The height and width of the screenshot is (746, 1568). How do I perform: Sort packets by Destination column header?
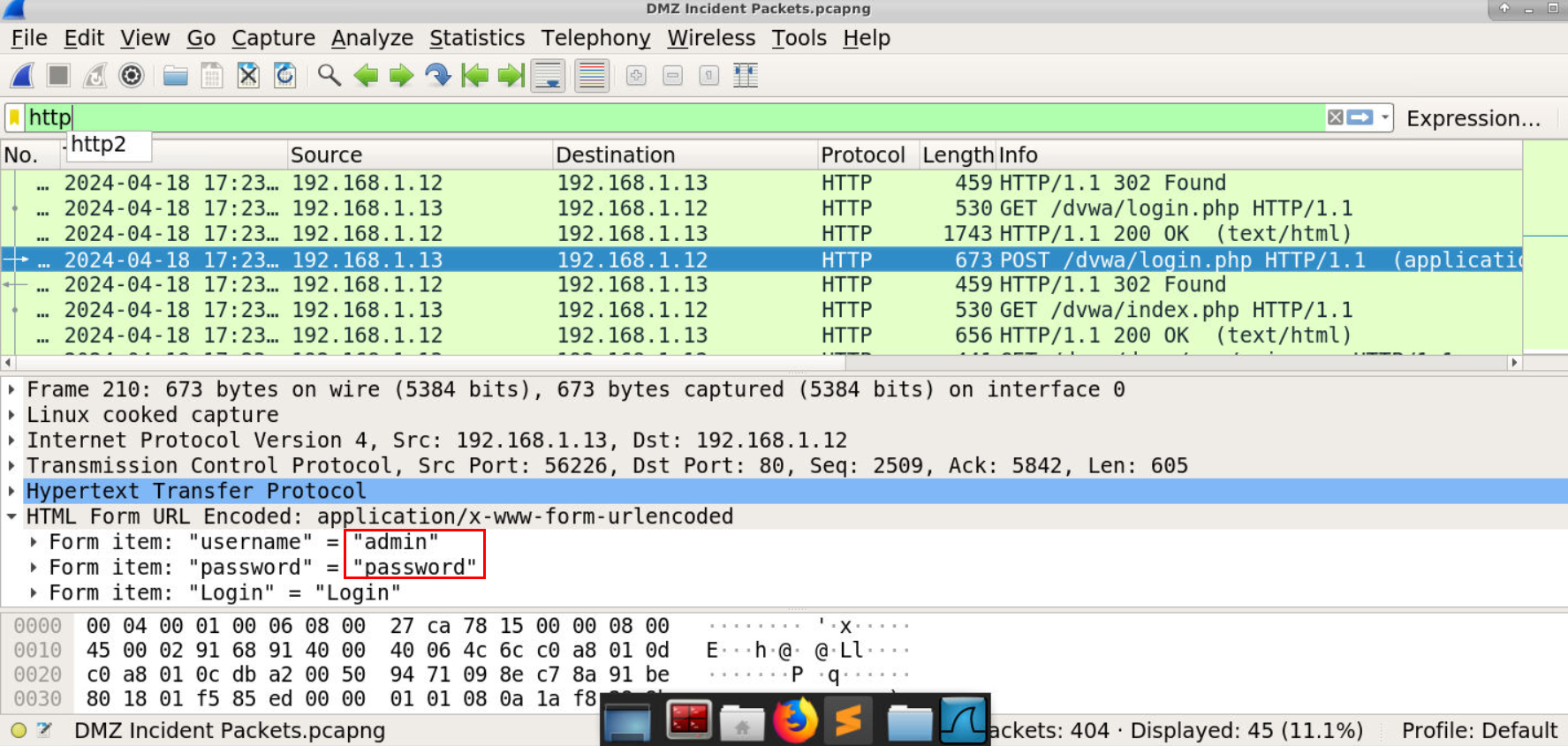click(x=686, y=155)
